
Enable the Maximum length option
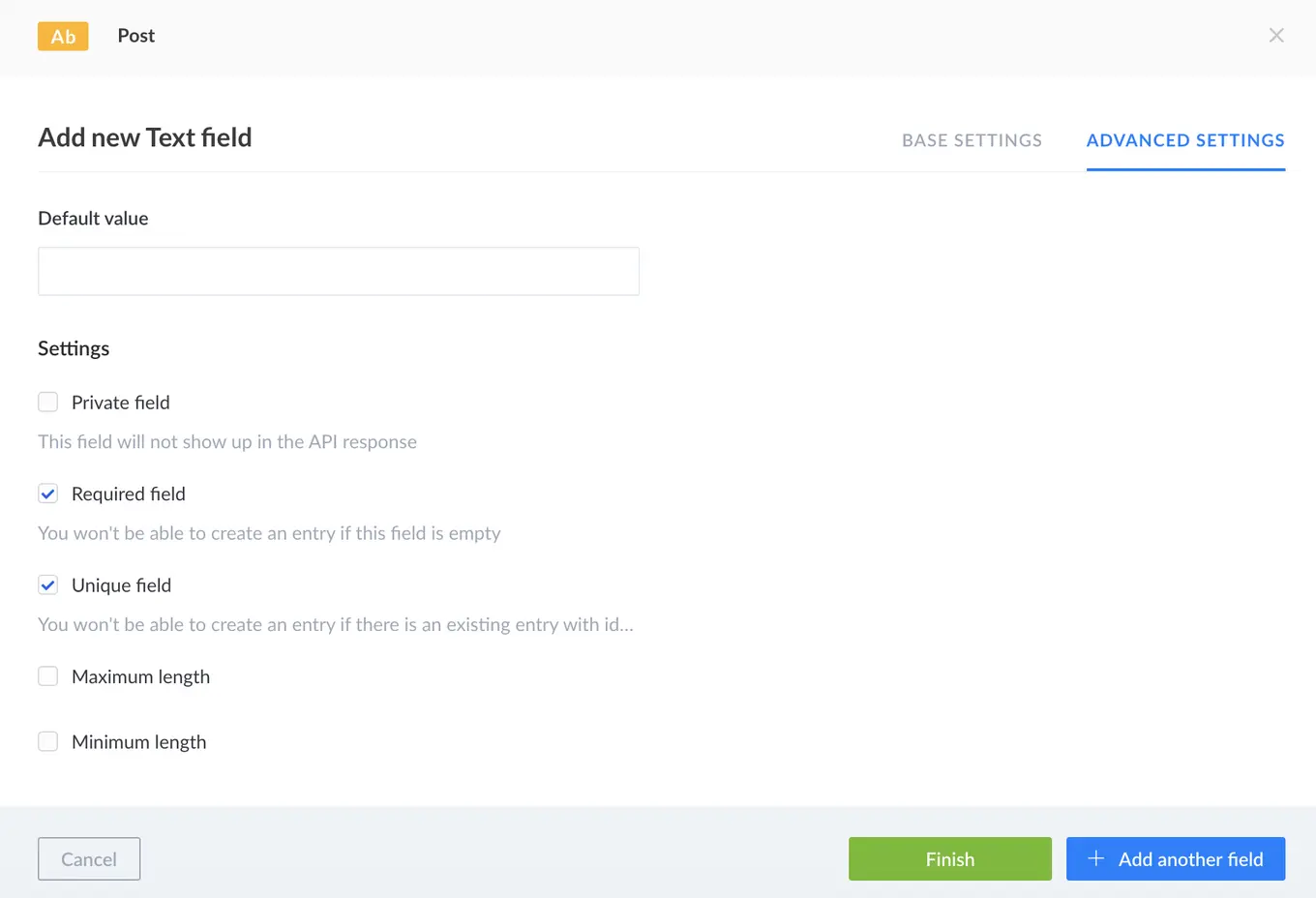pyautogui.click(x=47, y=675)
